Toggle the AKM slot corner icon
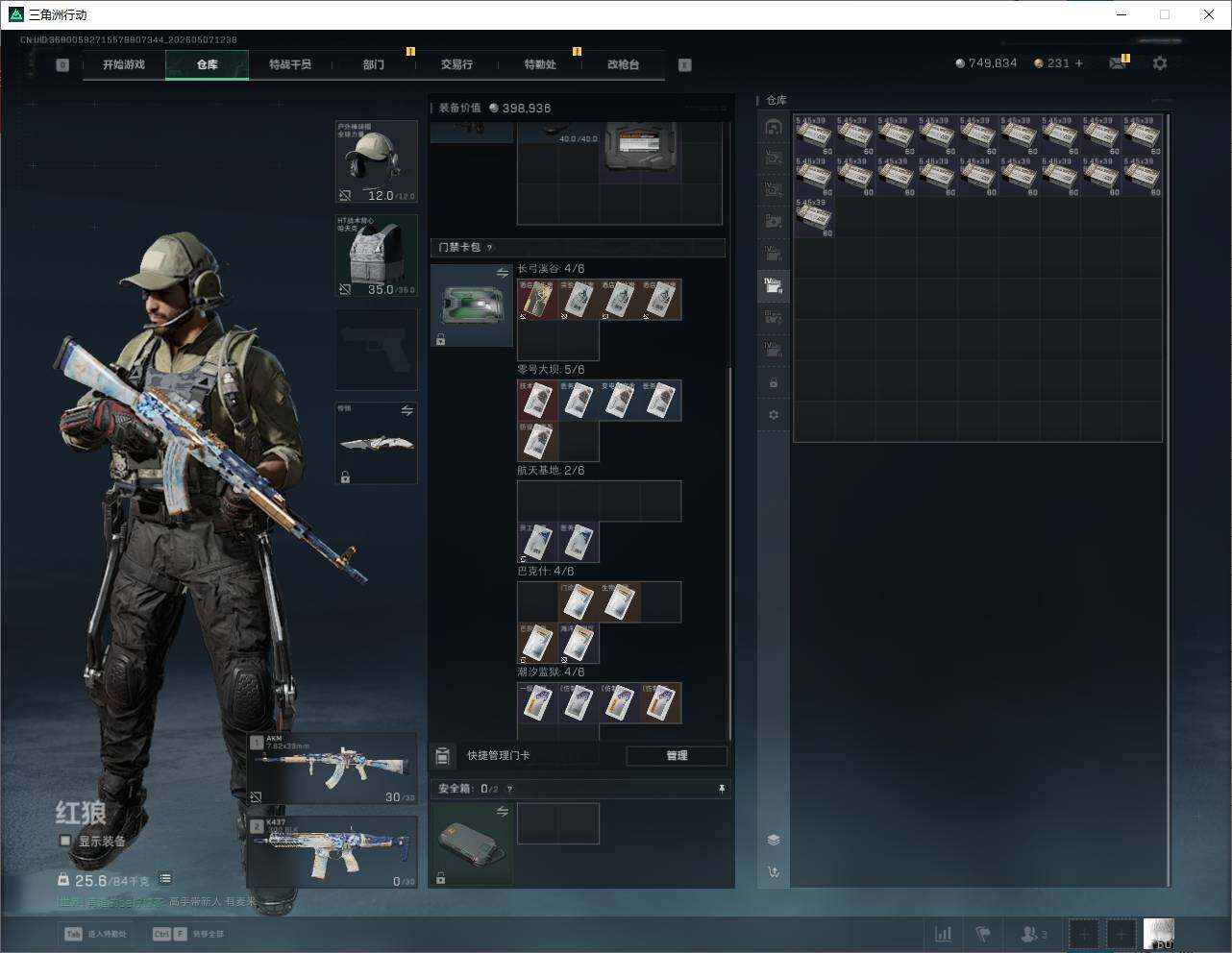The height and width of the screenshot is (953, 1232). pos(257,797)
